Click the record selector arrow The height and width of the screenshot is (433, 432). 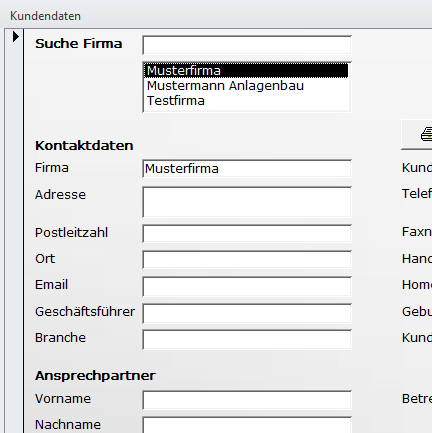pyautogui.click(x=15, y=36)
